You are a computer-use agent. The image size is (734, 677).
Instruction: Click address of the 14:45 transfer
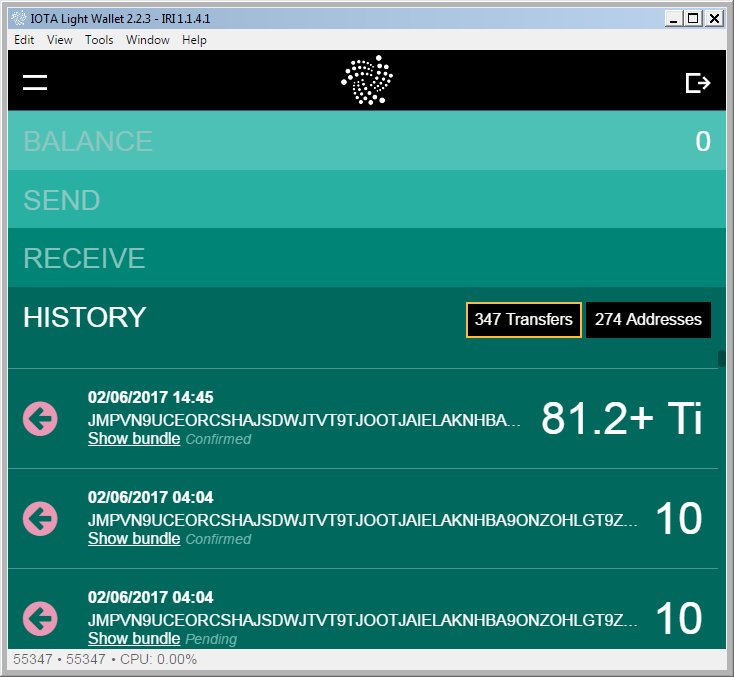pos(304,420)
